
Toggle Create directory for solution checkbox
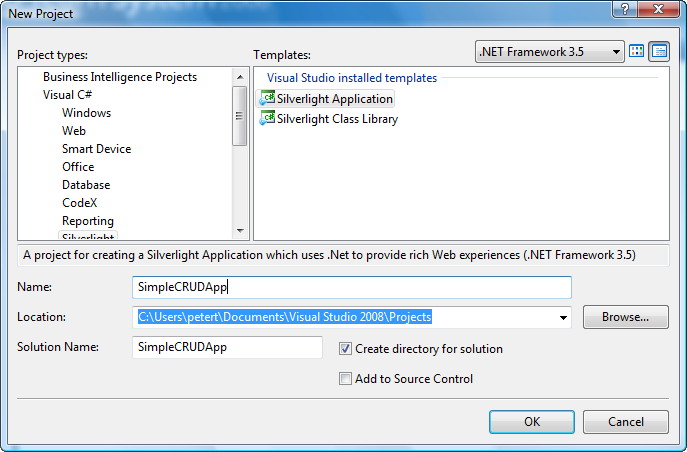[x=345, y=349]
